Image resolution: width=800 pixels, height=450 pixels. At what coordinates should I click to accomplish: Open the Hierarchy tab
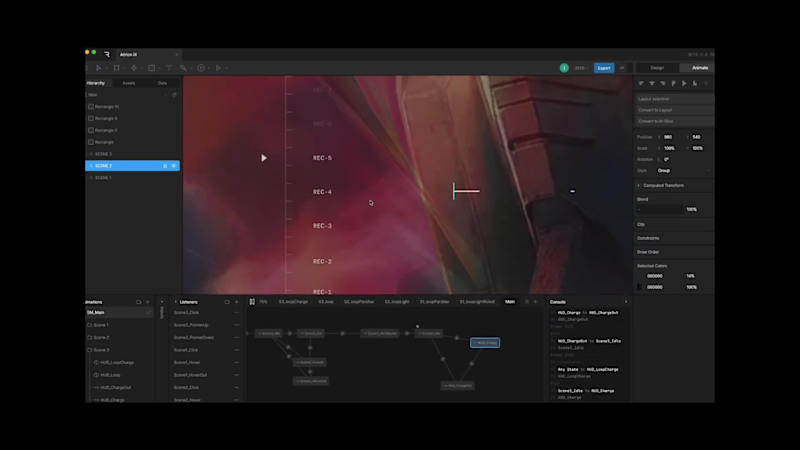tap(95, 83)
